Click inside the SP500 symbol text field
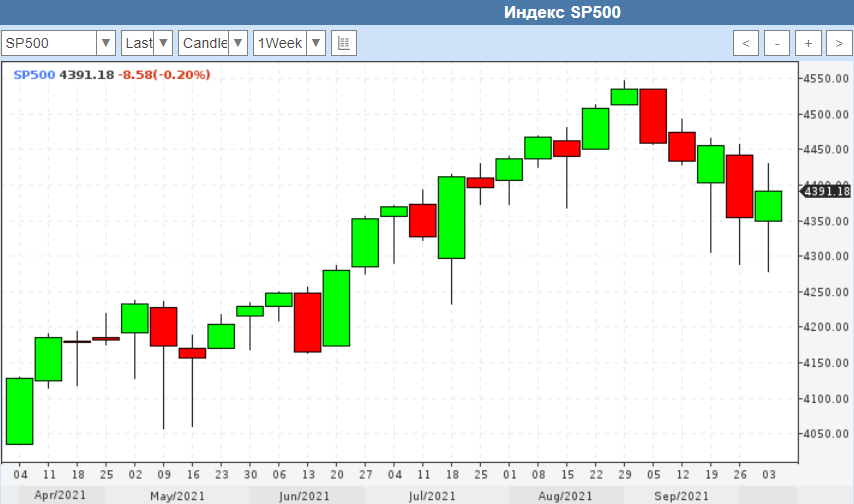Viewport: 854px width, 504px height. [50, 43]
